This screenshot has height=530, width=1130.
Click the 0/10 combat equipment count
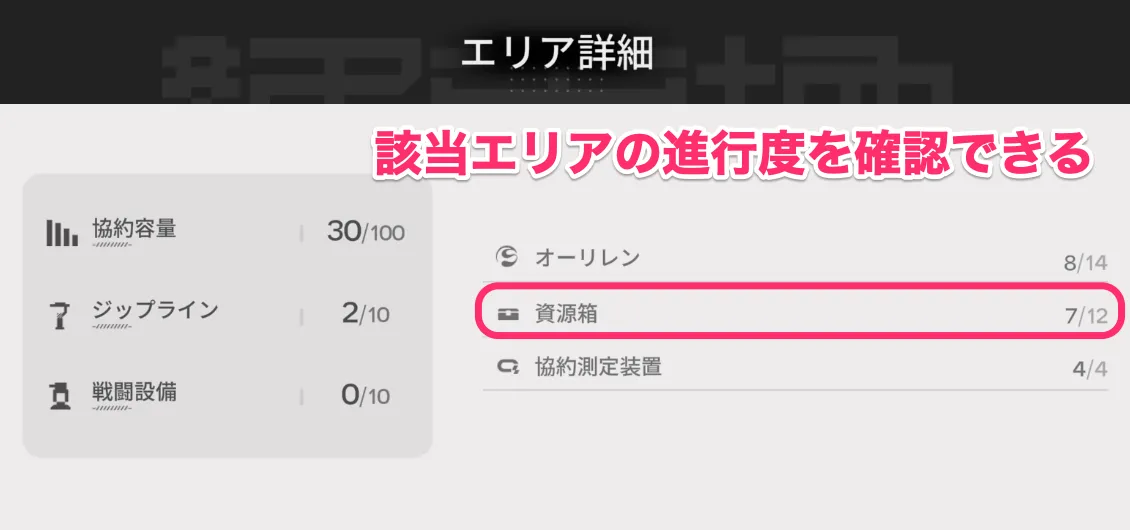pos(365,396)
